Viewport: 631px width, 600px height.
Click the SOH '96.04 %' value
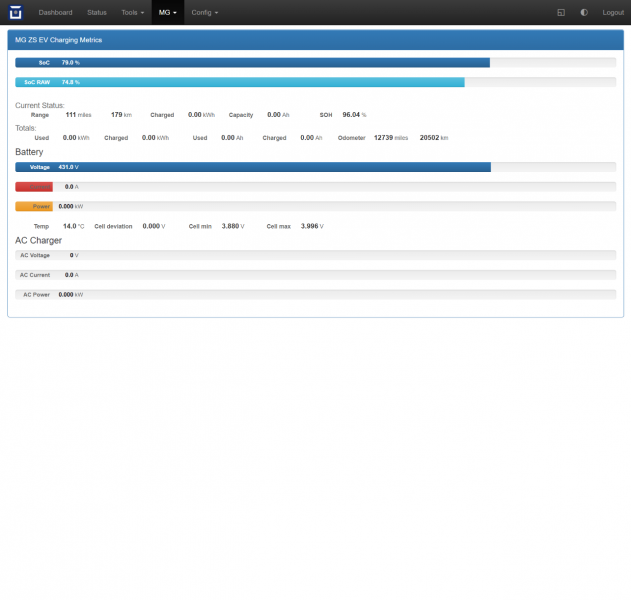tap(354, 115)
